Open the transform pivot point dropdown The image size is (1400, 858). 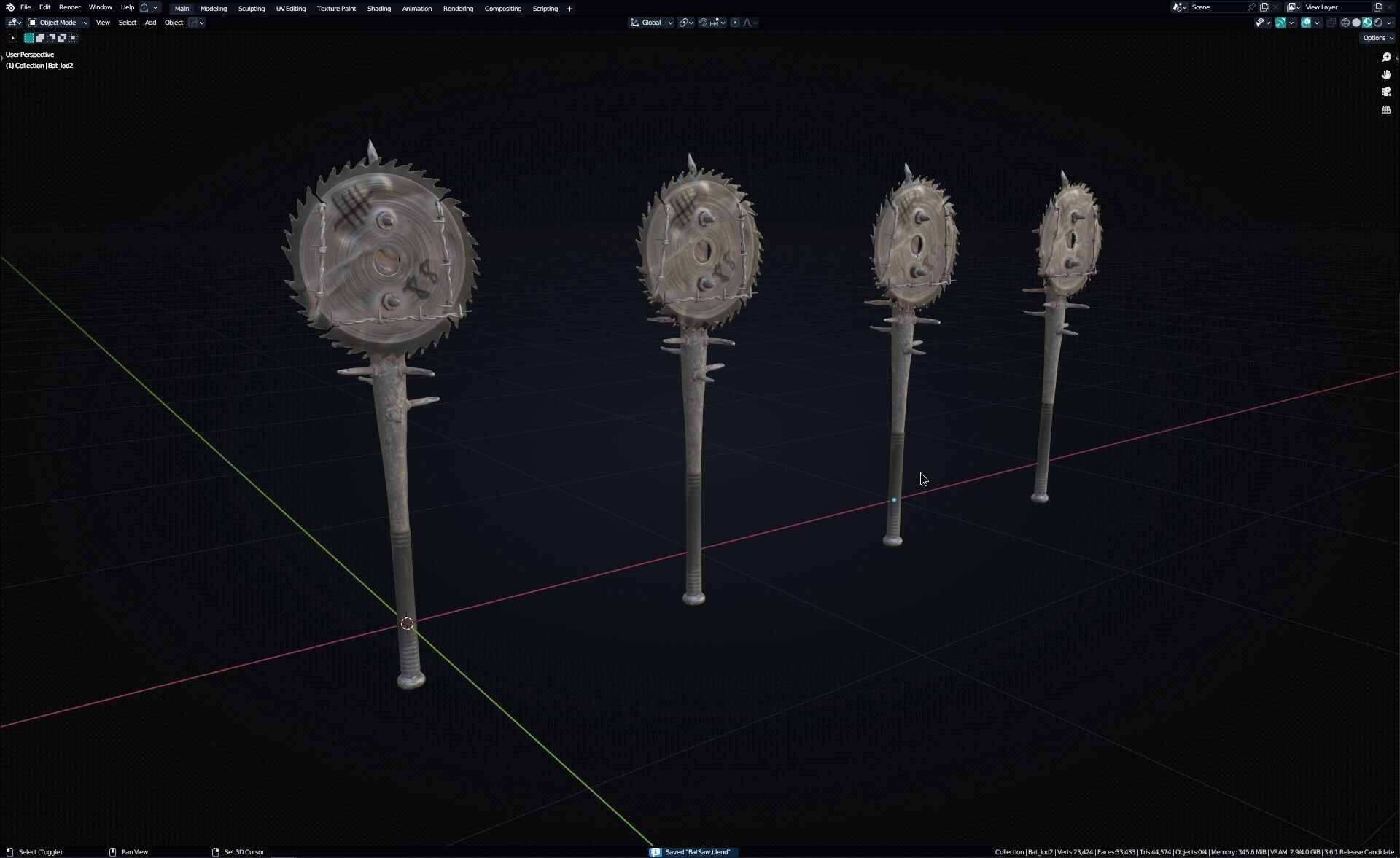(x=685, y=23)
